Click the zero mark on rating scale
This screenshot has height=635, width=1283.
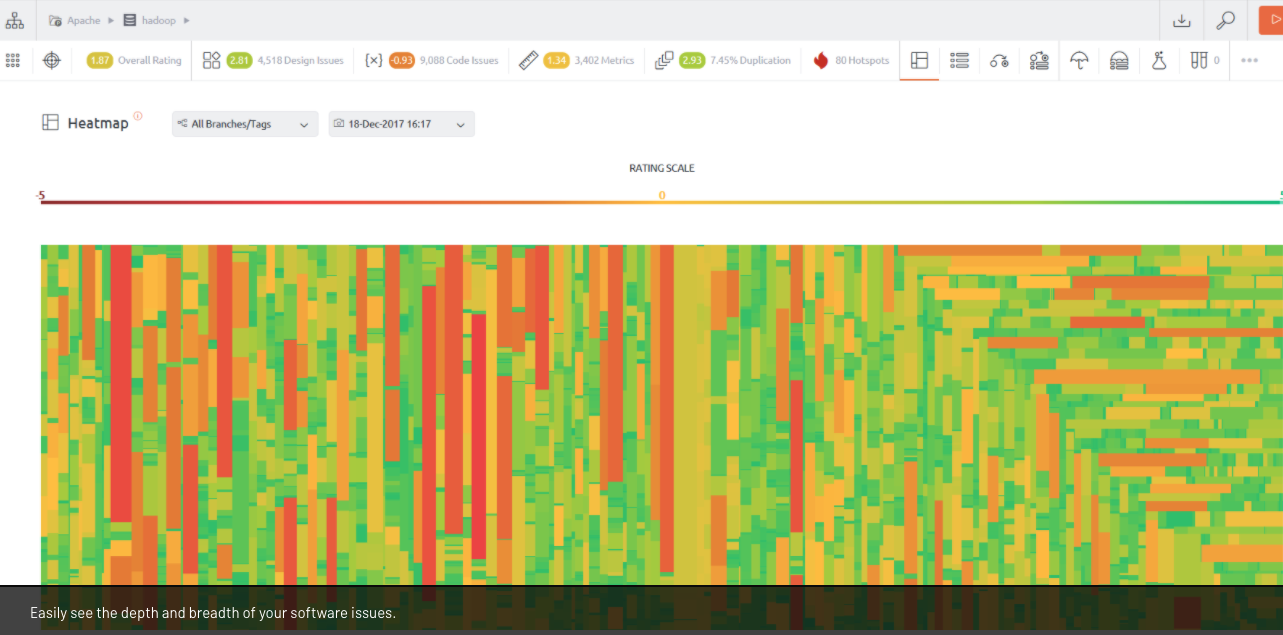coord(661,196)
